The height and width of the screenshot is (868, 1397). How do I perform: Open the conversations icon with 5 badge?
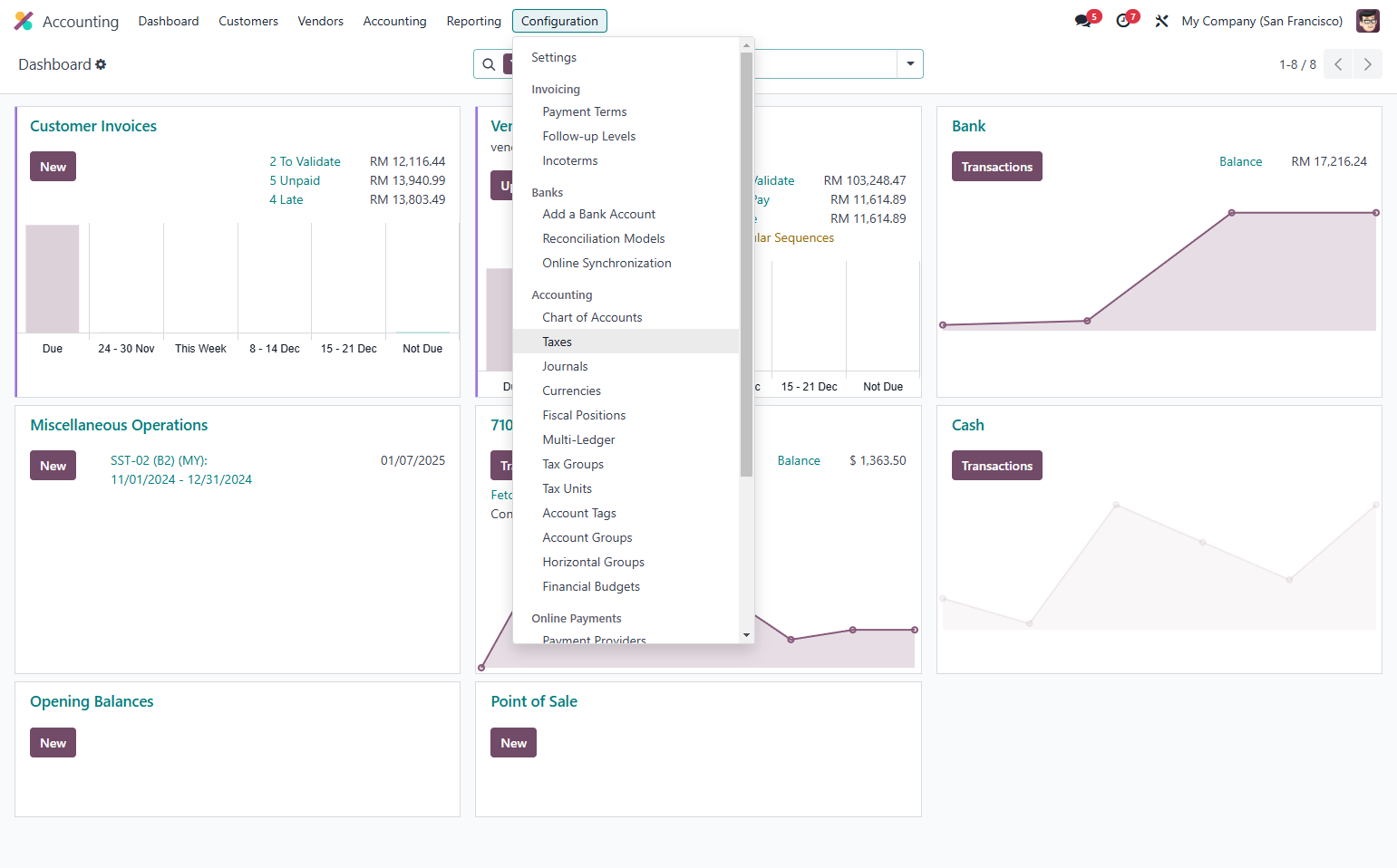(1083, 21)
